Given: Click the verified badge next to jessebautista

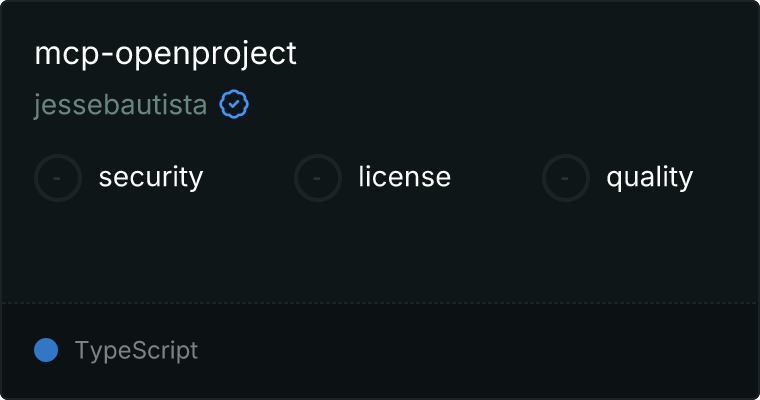Looking at the screenshot, I should [234, 104].
